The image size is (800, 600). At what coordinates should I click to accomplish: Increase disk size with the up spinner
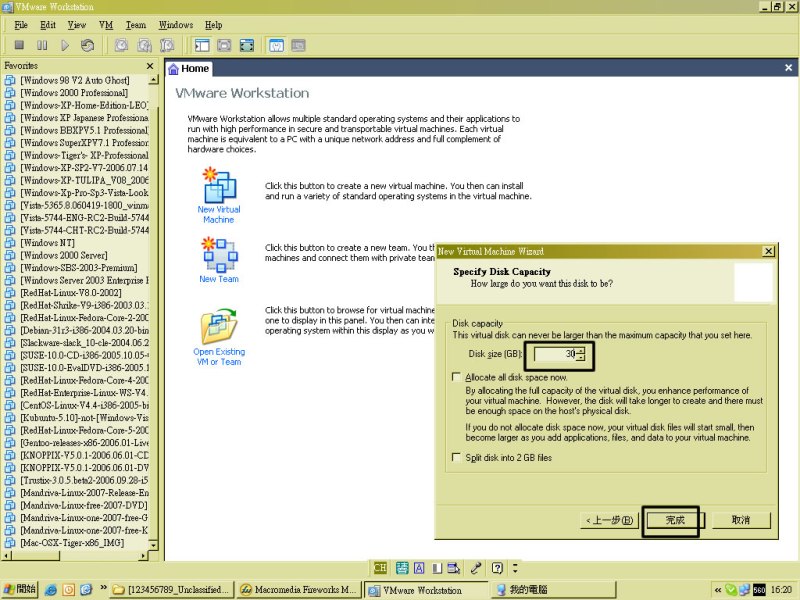pyautogui.click(x=581, y=350)
